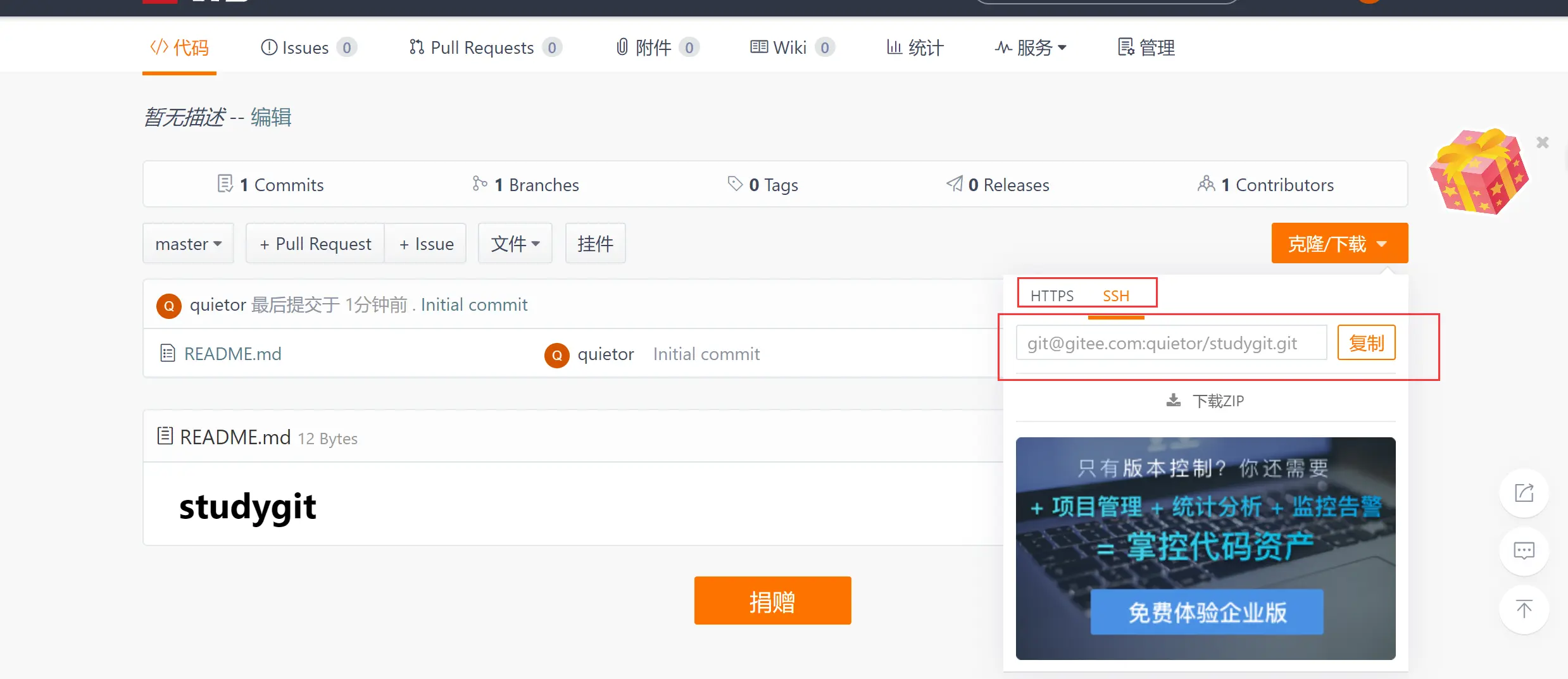Click the gift box promotion icon
The image size is (1568, 679).
click(x=1479, y=171)
